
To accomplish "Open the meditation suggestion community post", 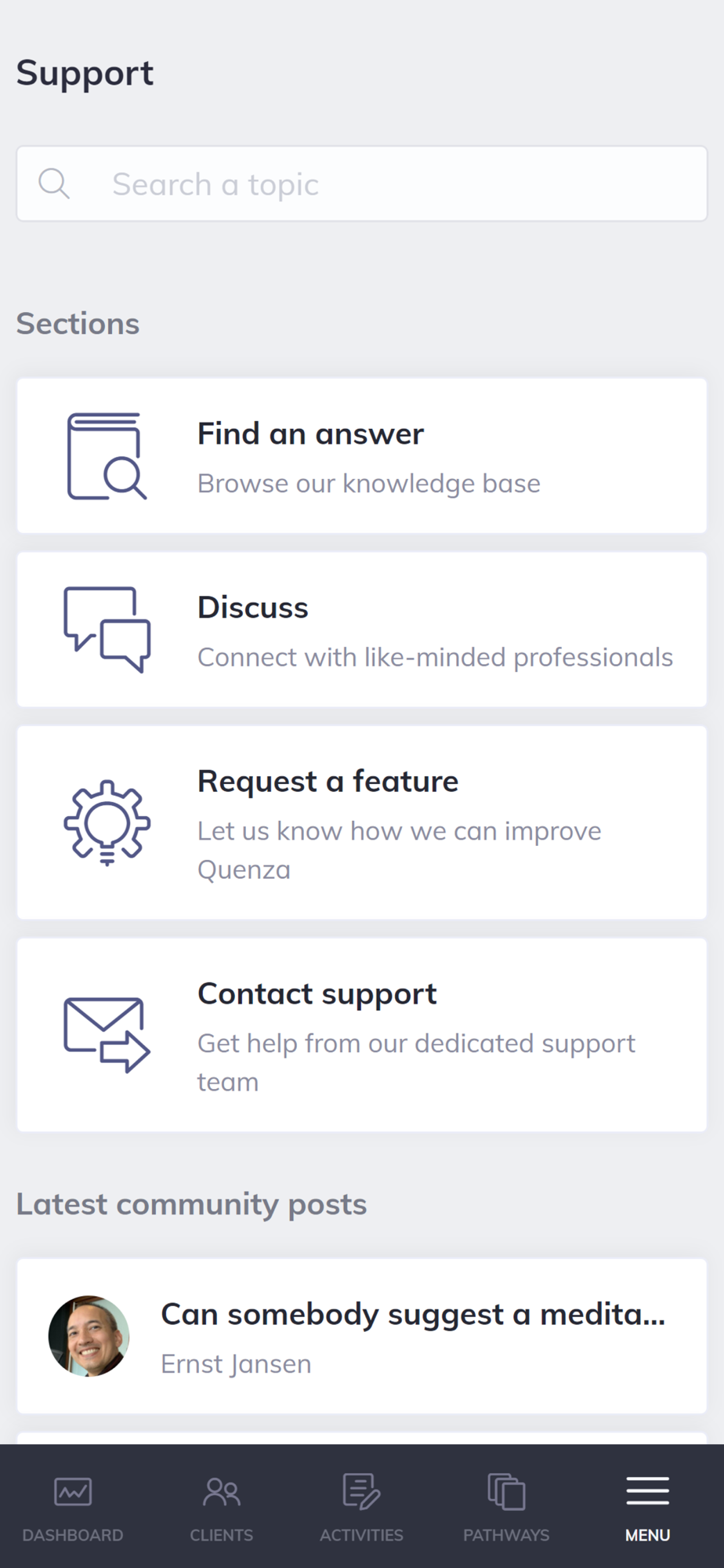I will (x=413, y=1315).
